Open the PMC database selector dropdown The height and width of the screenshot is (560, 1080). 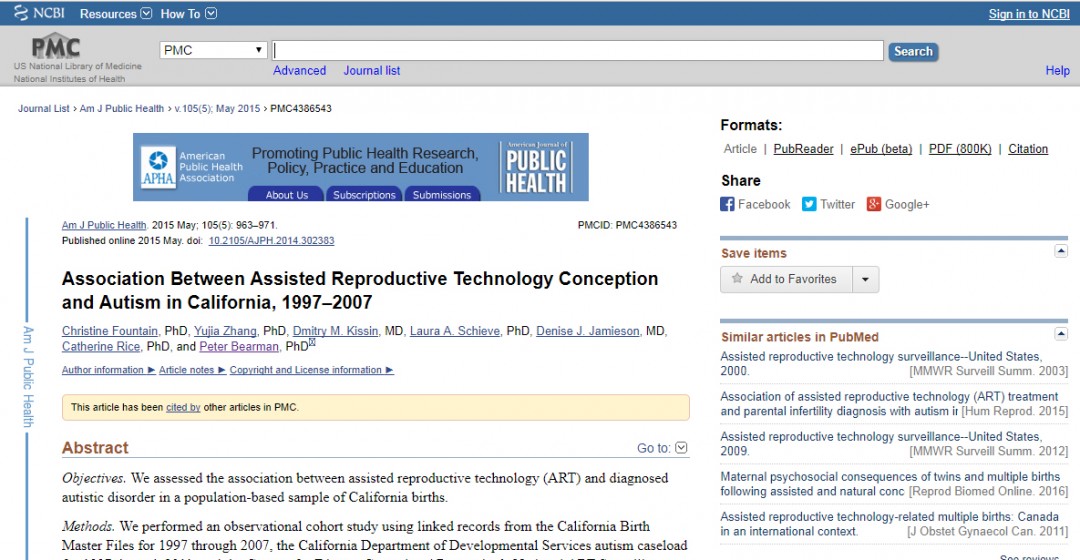[214, 50]
